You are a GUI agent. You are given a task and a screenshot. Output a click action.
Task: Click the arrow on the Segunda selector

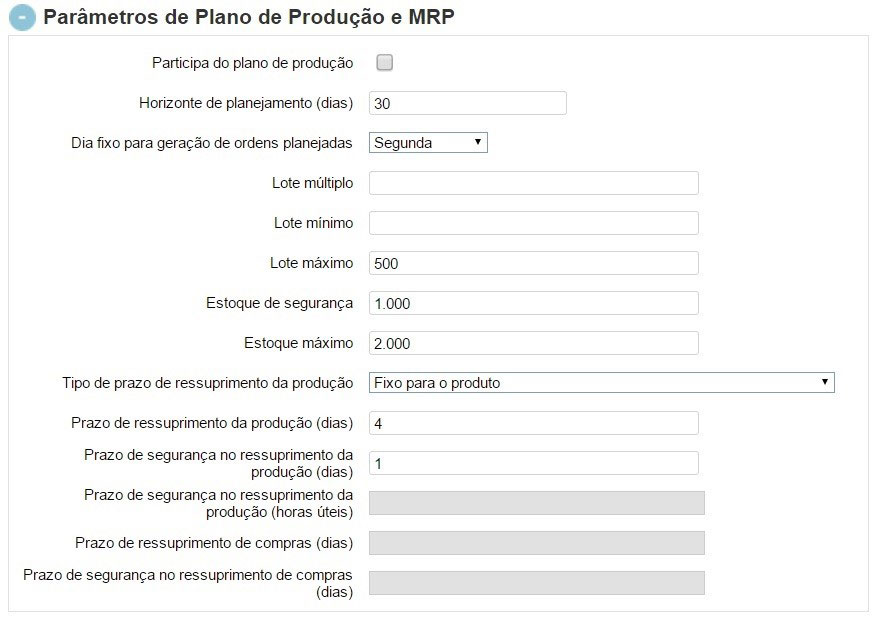coord(479,142)
